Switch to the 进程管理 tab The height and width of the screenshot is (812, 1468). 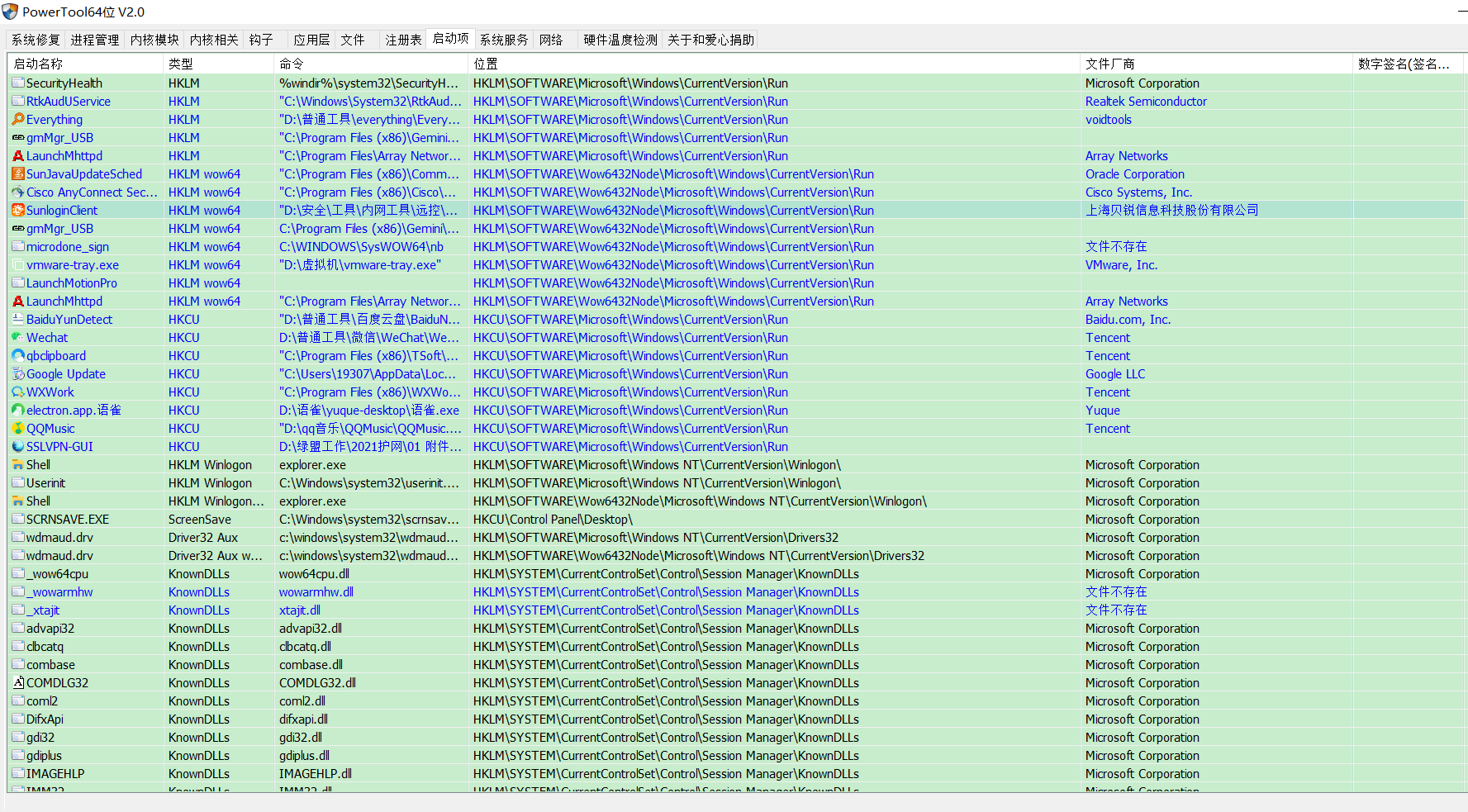click(95, 40)
